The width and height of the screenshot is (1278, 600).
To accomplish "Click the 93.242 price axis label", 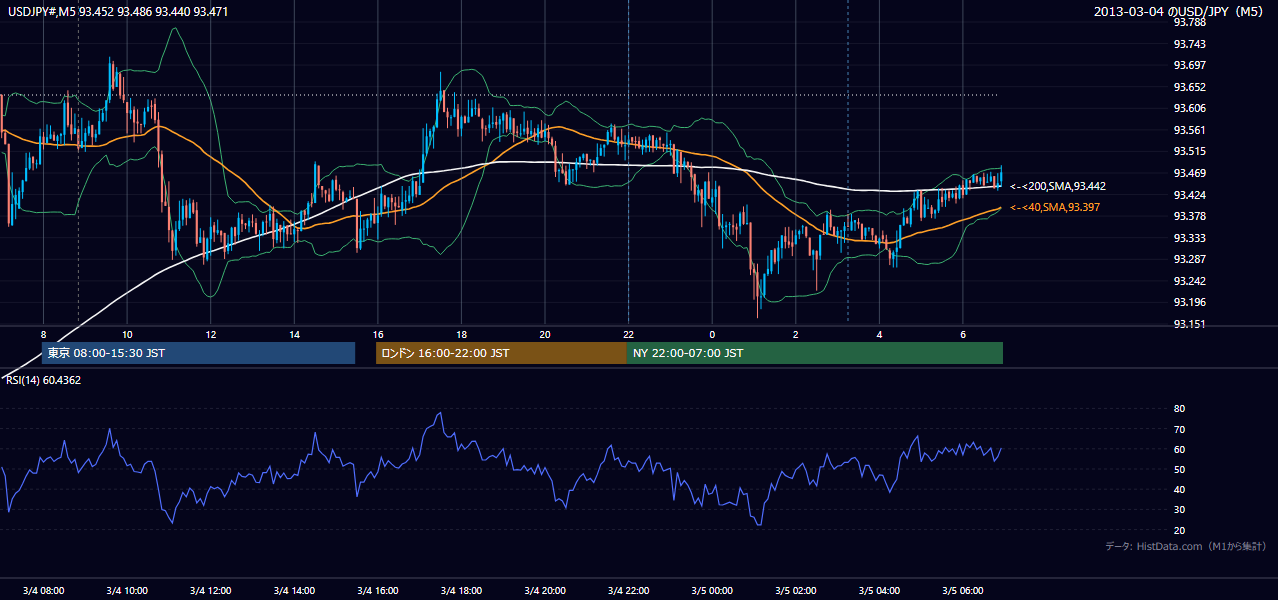I will (1189, 281).
